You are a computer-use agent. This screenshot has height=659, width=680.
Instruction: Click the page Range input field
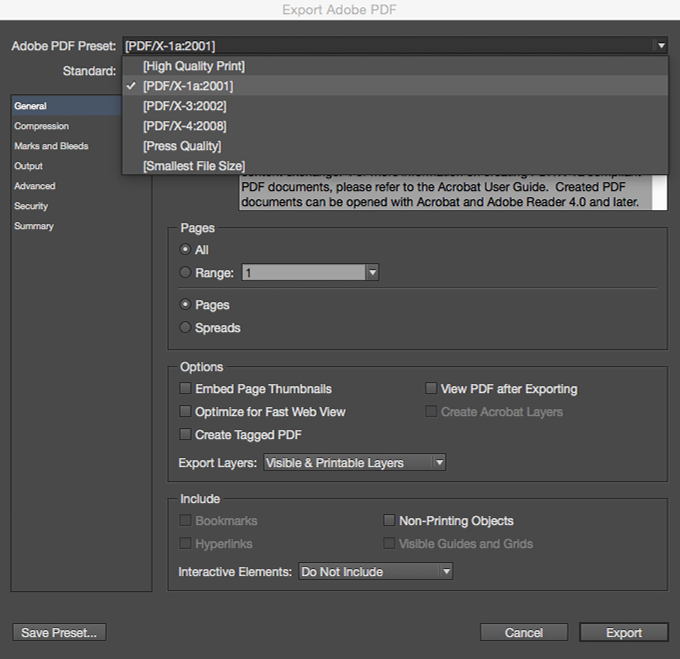point(304,272)
